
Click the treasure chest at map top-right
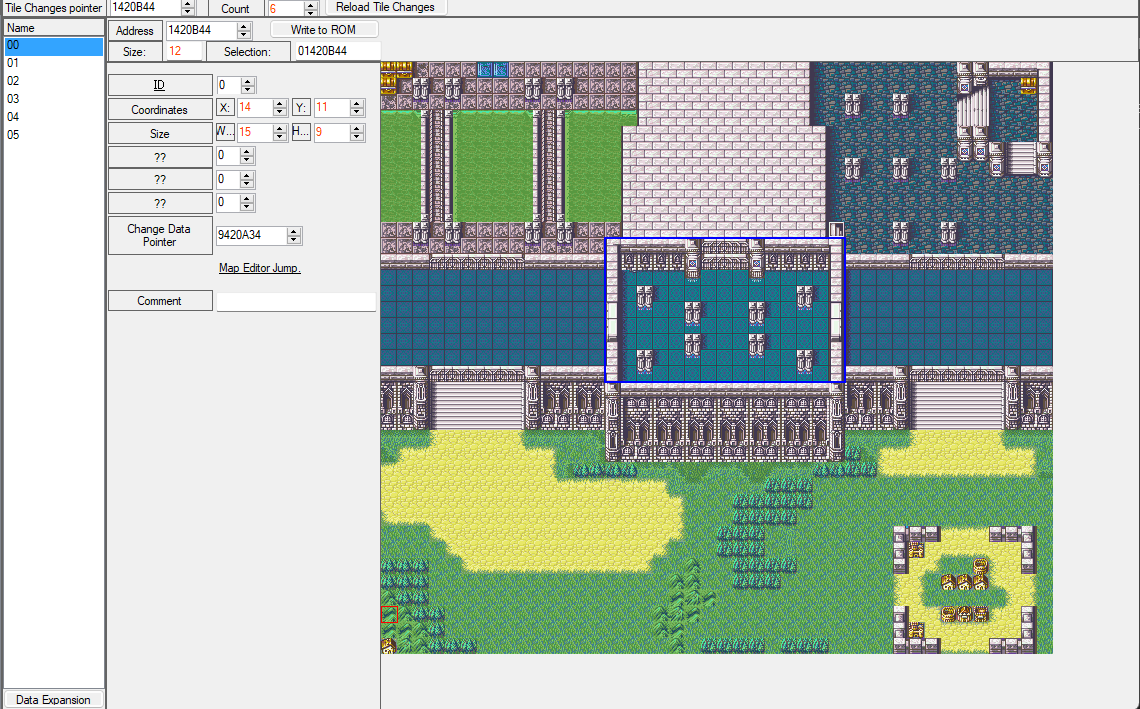point(1028,86)
